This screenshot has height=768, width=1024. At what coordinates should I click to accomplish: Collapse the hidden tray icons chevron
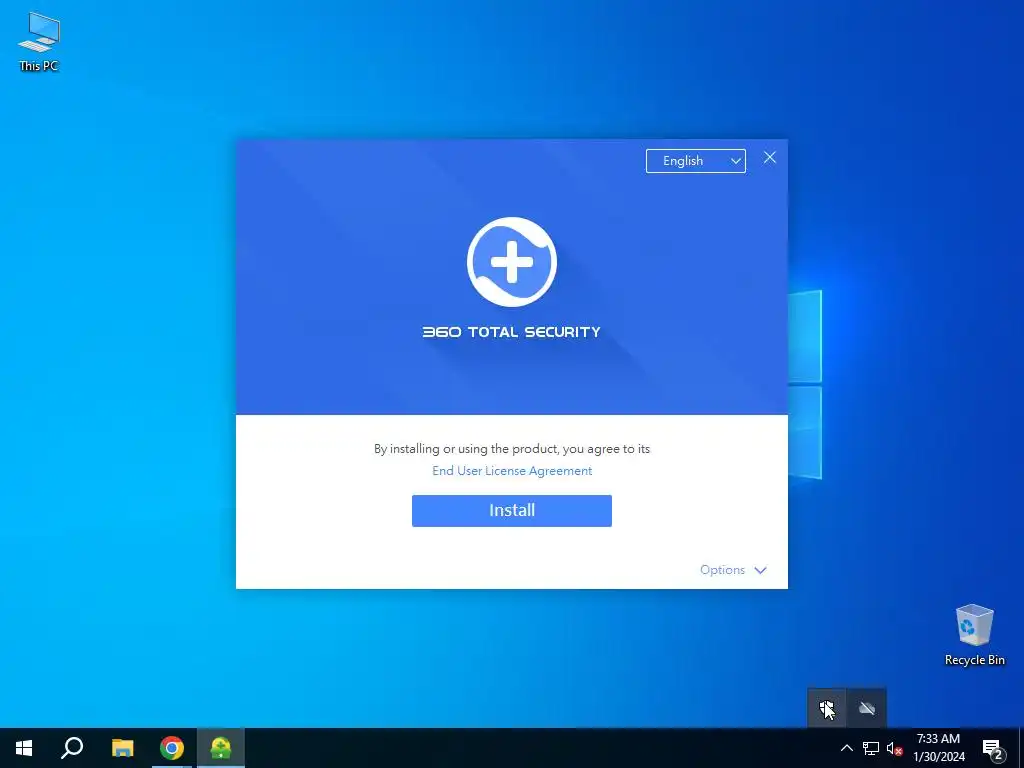pyautogui.click(x=846, y=748)
